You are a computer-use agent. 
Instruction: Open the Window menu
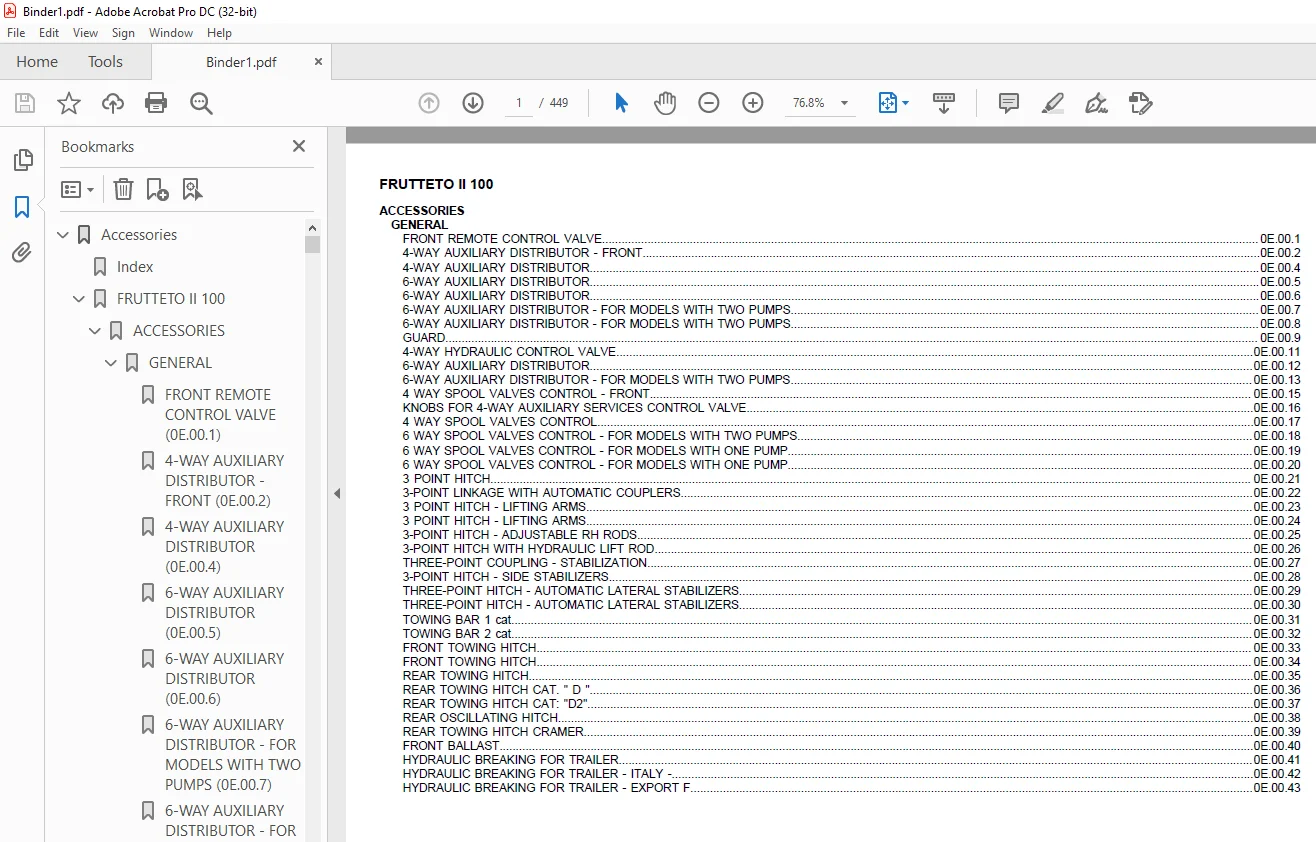[171, 33]
